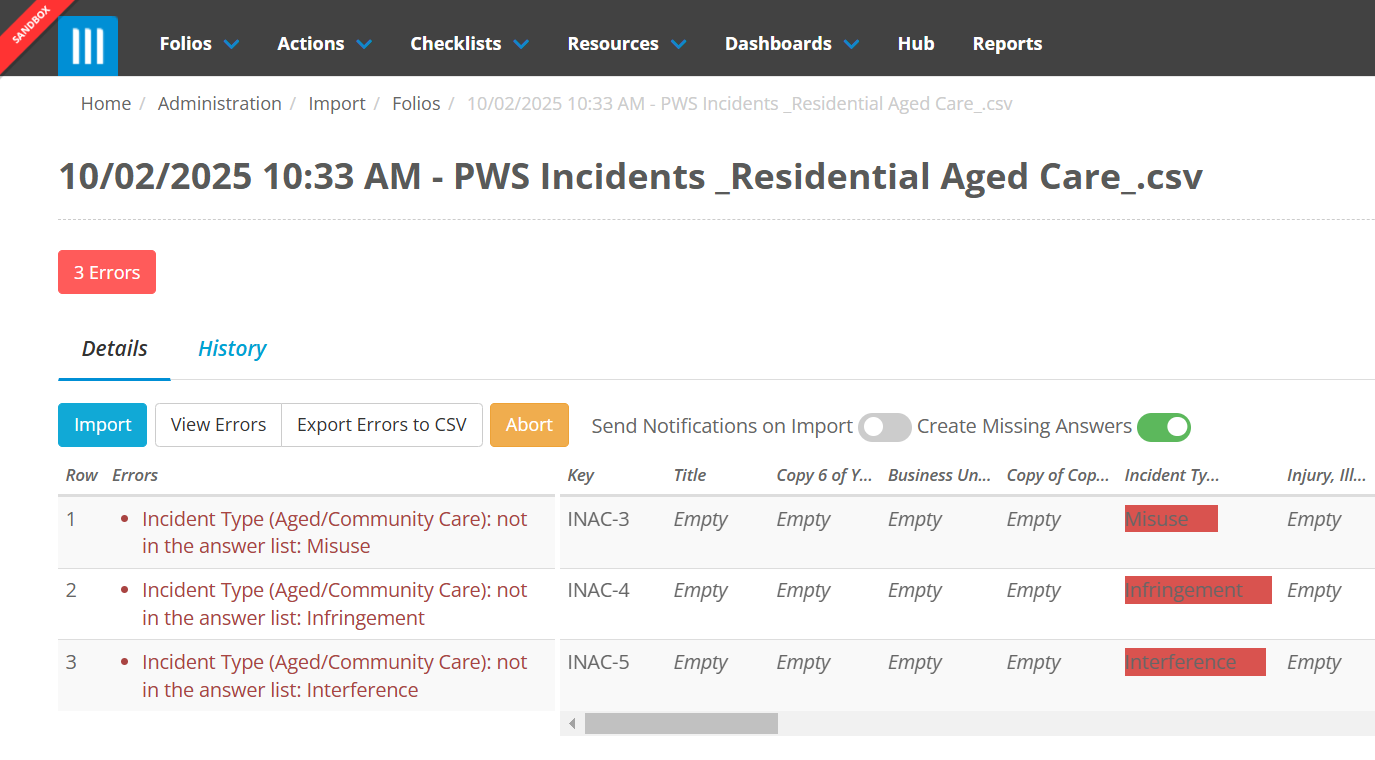Abort the import with orange button
1375x760 pixels.
[529, 425]
